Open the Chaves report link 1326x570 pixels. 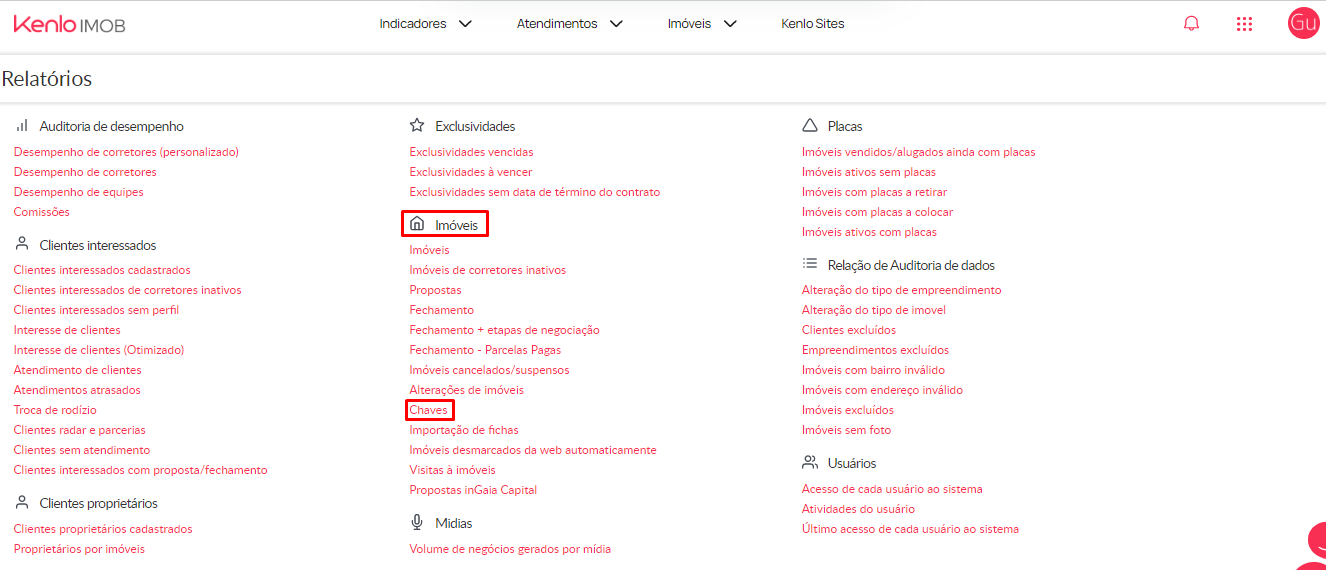point(429,410)
